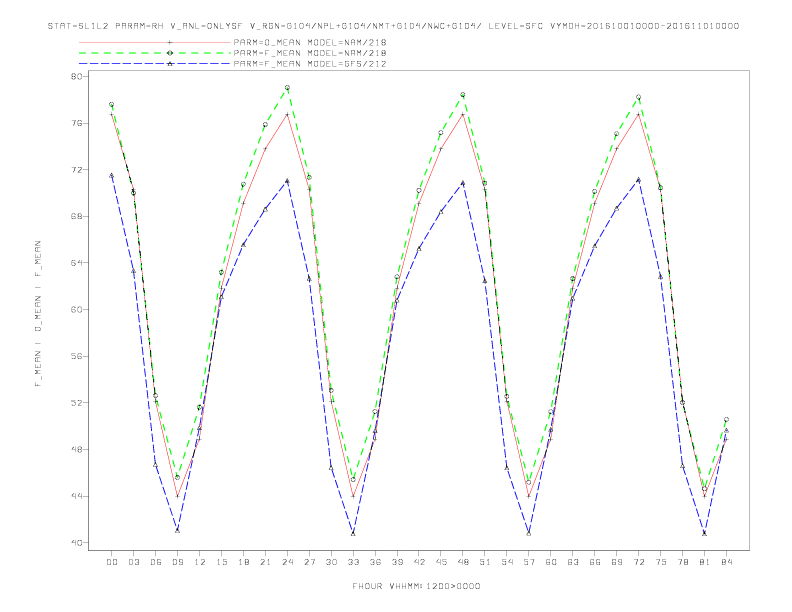The image size is (792, 612).
Task: Click x-axis forecast hour 72
Action: 639,562
